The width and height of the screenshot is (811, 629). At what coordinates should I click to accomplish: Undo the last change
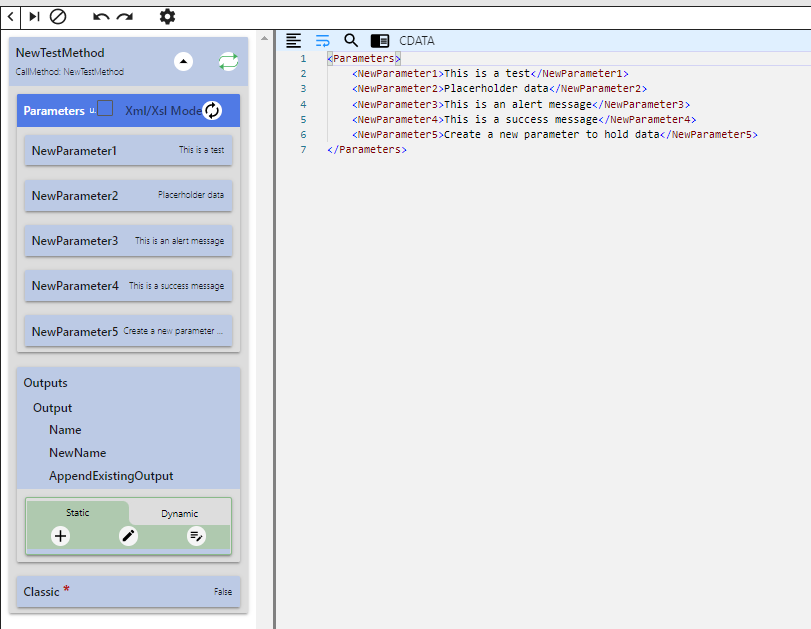[x=101, y=17]
